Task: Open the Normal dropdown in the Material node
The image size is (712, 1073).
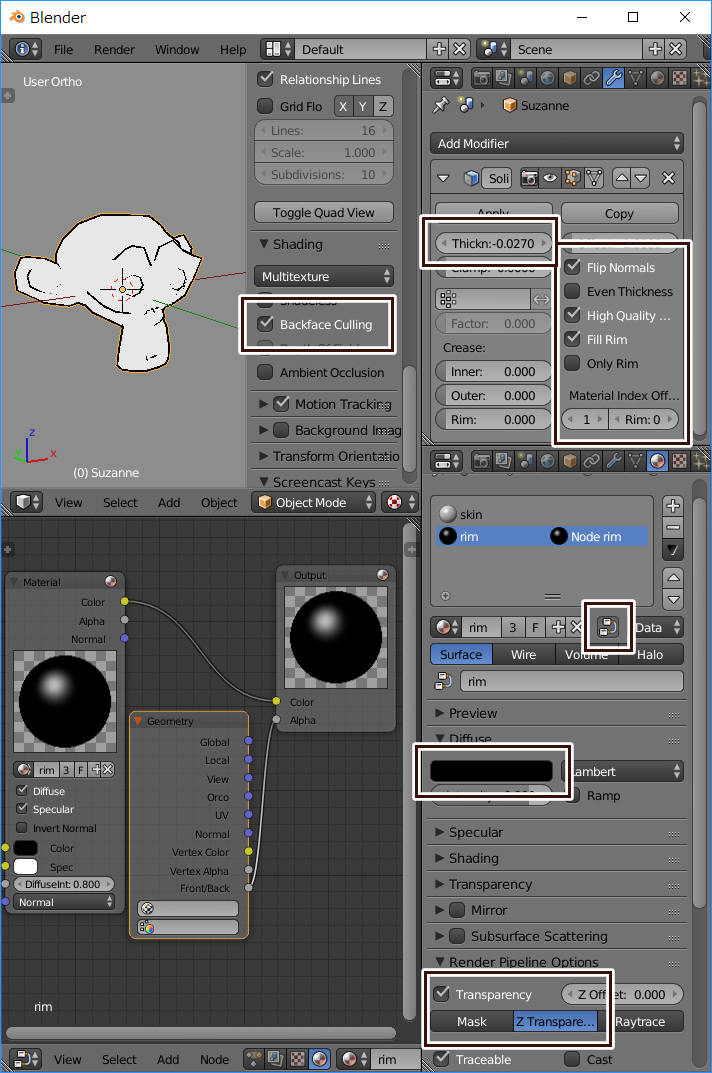Action: click(x=64, y=902)
